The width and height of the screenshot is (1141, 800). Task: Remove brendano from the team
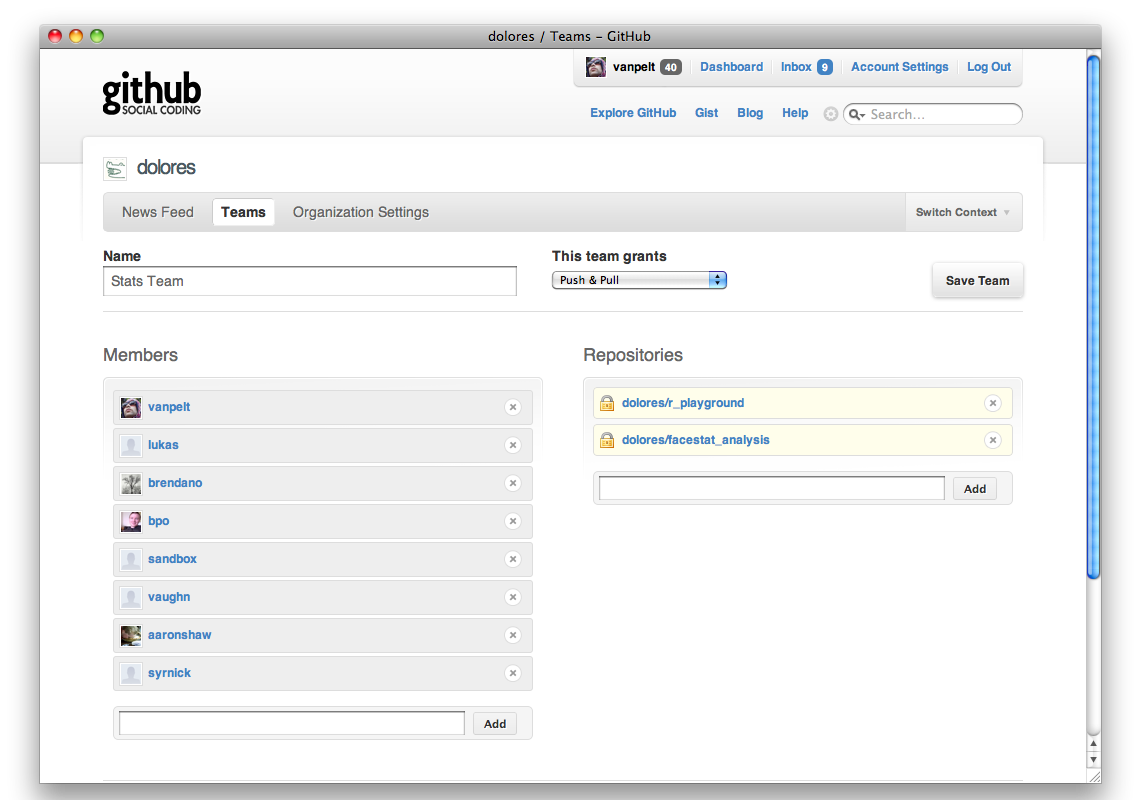[x=513, y=483]
